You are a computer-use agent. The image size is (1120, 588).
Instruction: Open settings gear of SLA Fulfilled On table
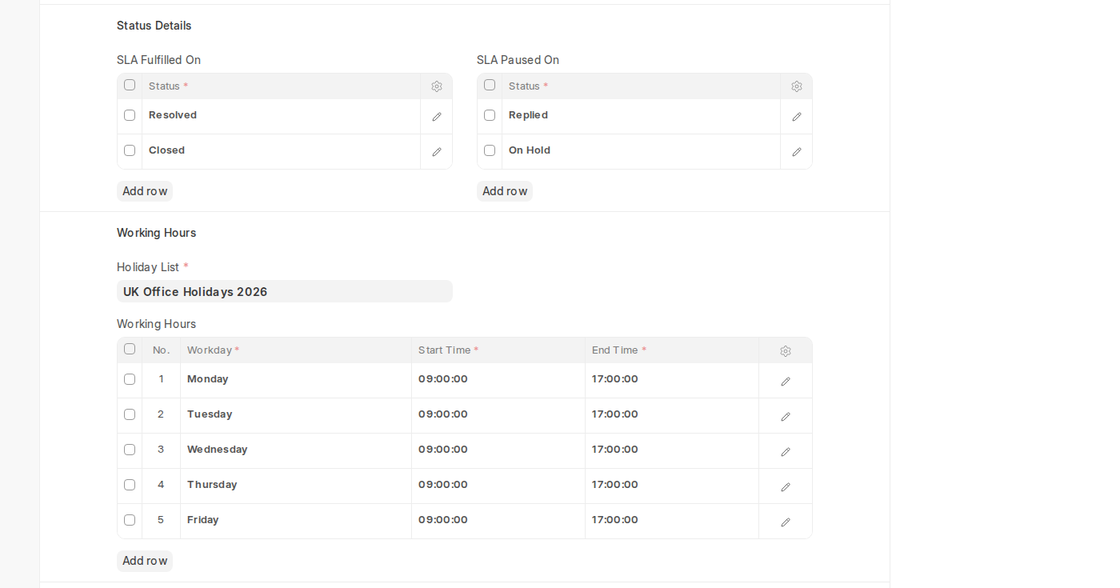(x=436, y=86)
